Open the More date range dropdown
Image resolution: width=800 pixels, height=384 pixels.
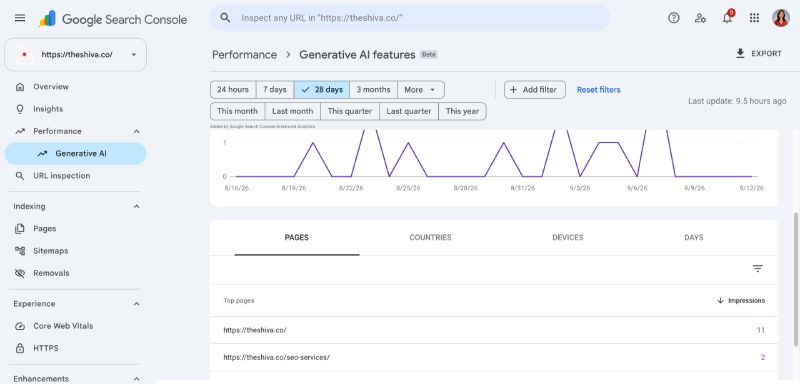420,90
